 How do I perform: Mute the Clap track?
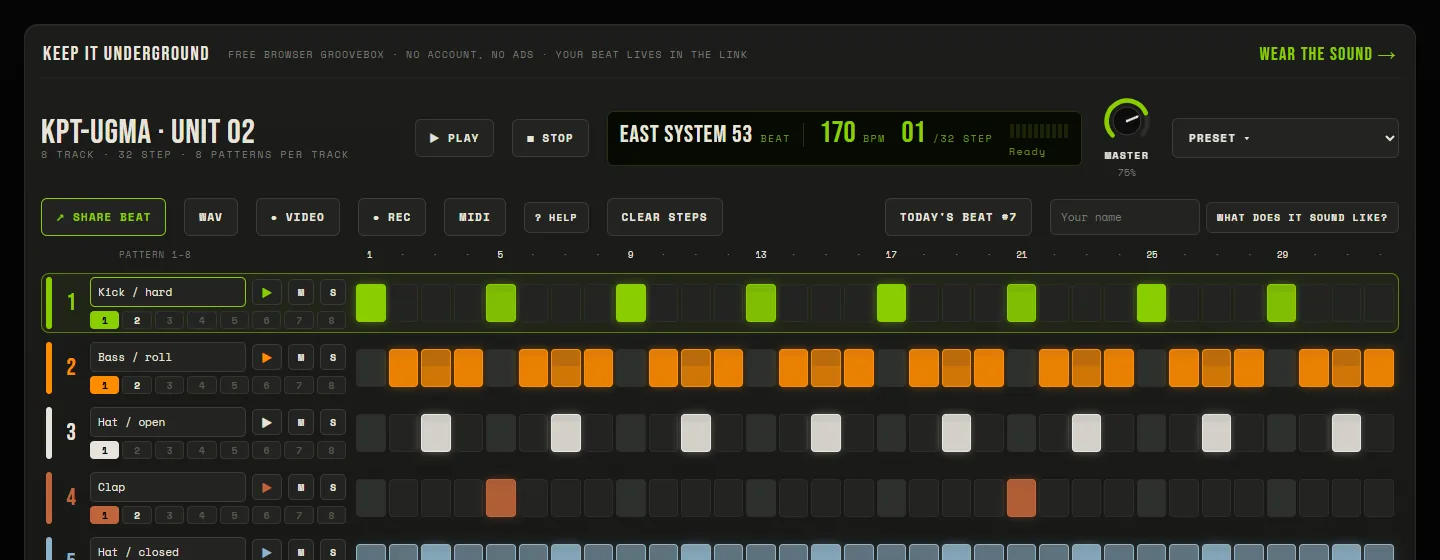click(x=302, y=487)
